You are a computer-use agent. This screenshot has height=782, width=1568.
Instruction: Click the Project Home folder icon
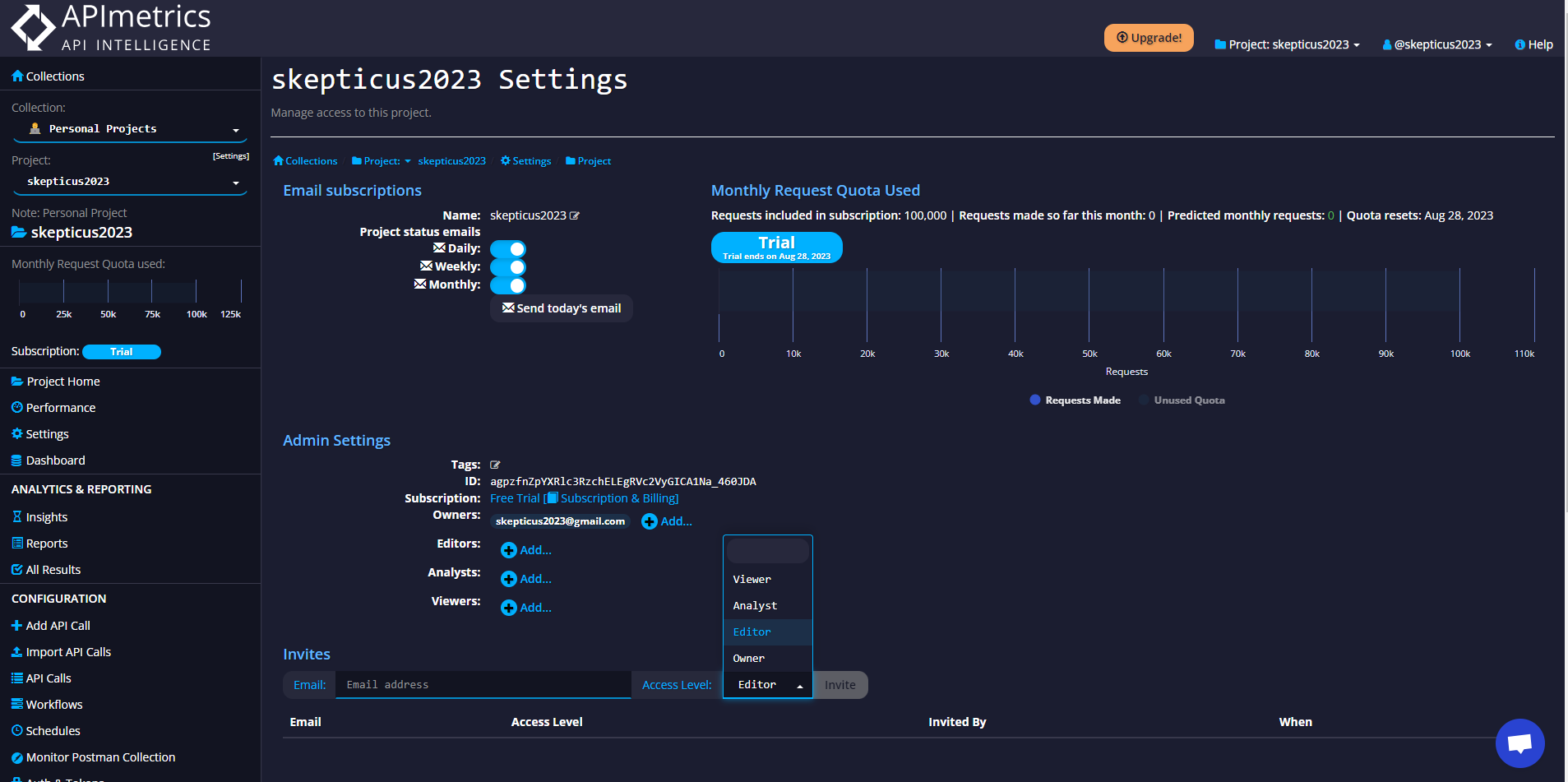17,381
